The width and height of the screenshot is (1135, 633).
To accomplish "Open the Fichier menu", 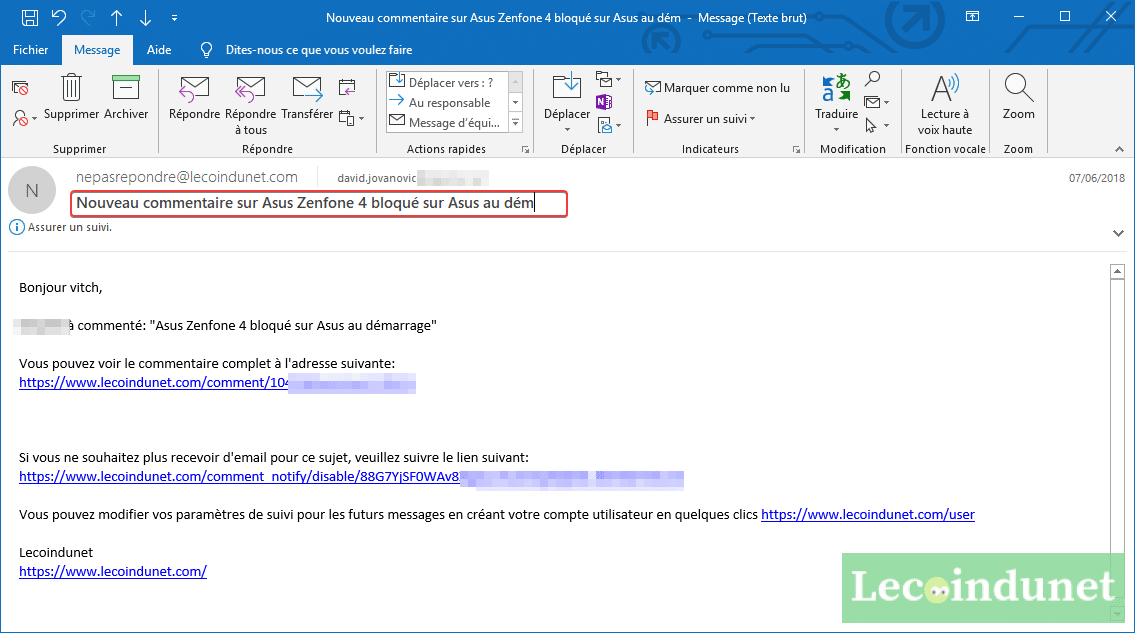I will click(30, 50).
